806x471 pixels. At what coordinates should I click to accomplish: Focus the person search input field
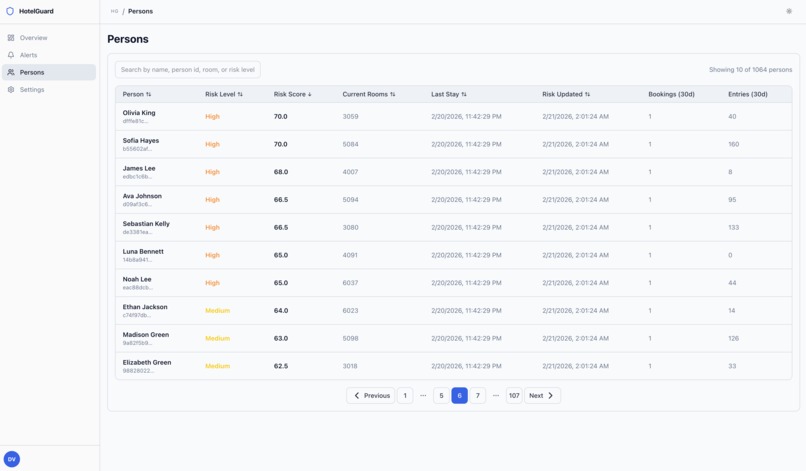click(x=188, y=69)
